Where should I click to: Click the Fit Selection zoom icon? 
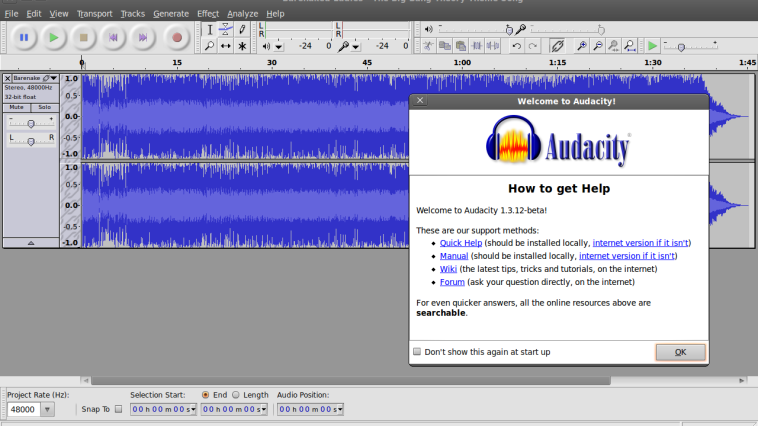tap(614, 46)
